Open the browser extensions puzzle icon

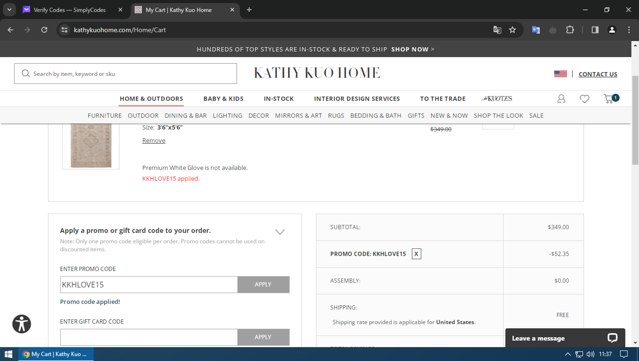click(x=570, y=30)
